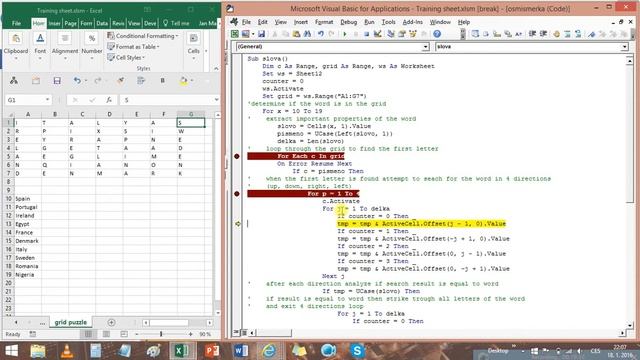This screenshot has height=360, width=640.
Task: Select the grid puzzle sheet tab
Action: 71,322
